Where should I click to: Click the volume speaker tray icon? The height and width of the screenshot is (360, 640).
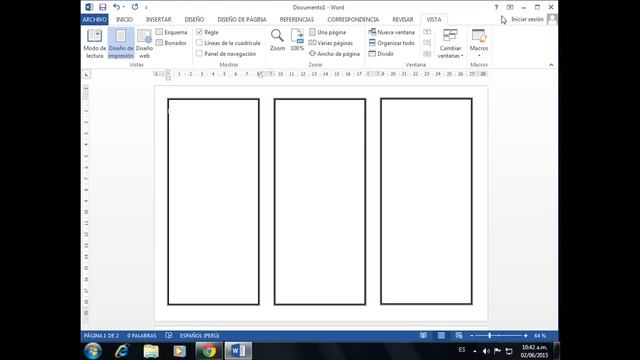pos(486,351)
